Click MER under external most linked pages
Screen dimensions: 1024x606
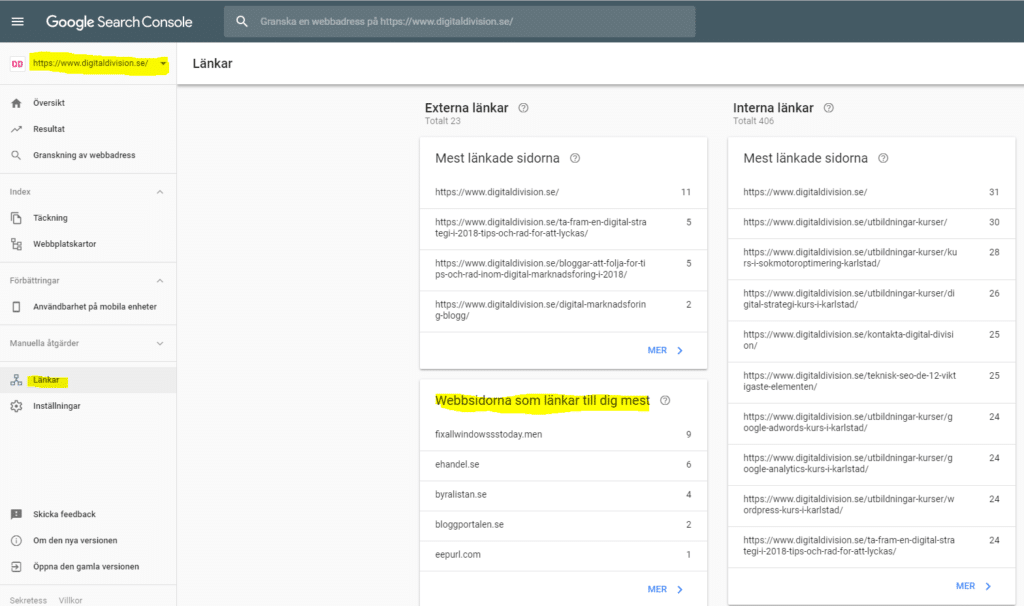(x=665, y=351)
